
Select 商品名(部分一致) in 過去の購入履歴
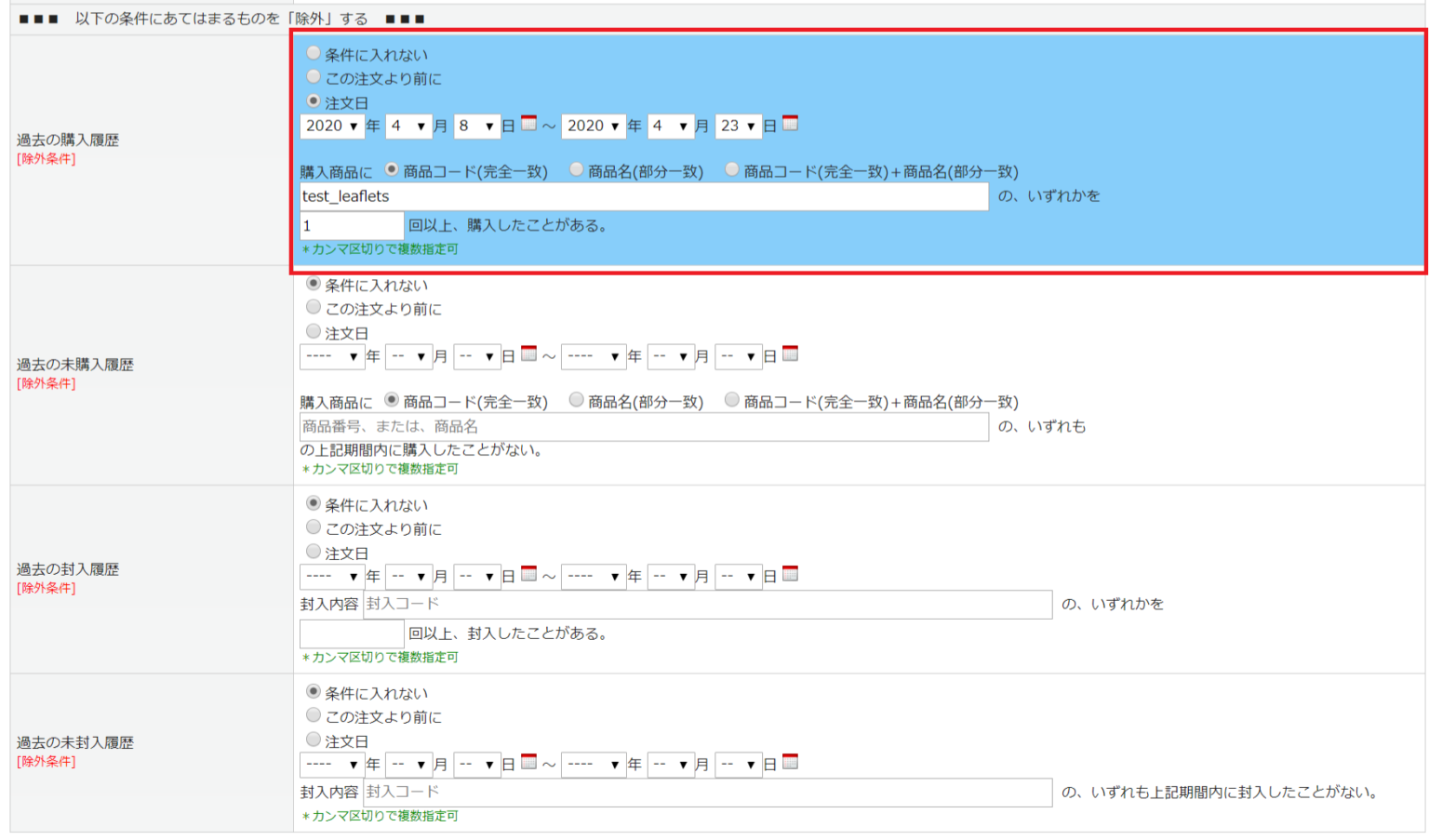pos(577,169)
